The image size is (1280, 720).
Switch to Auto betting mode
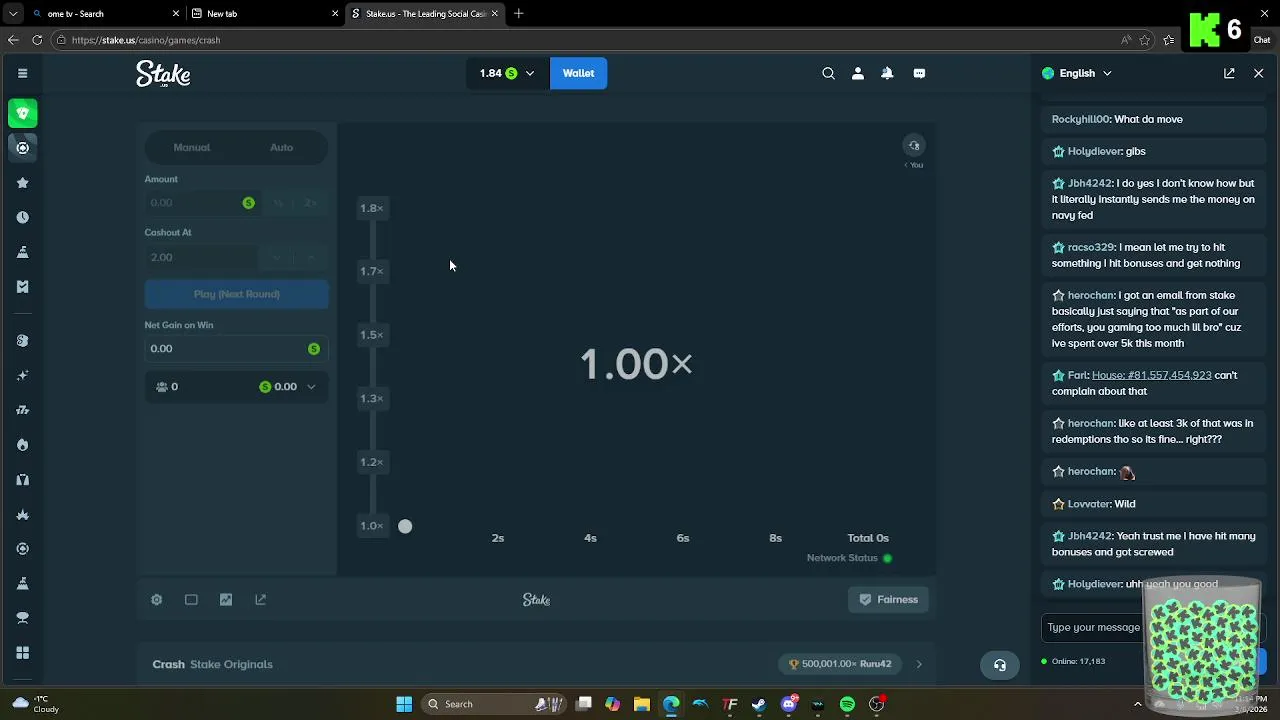click(281, 147)
